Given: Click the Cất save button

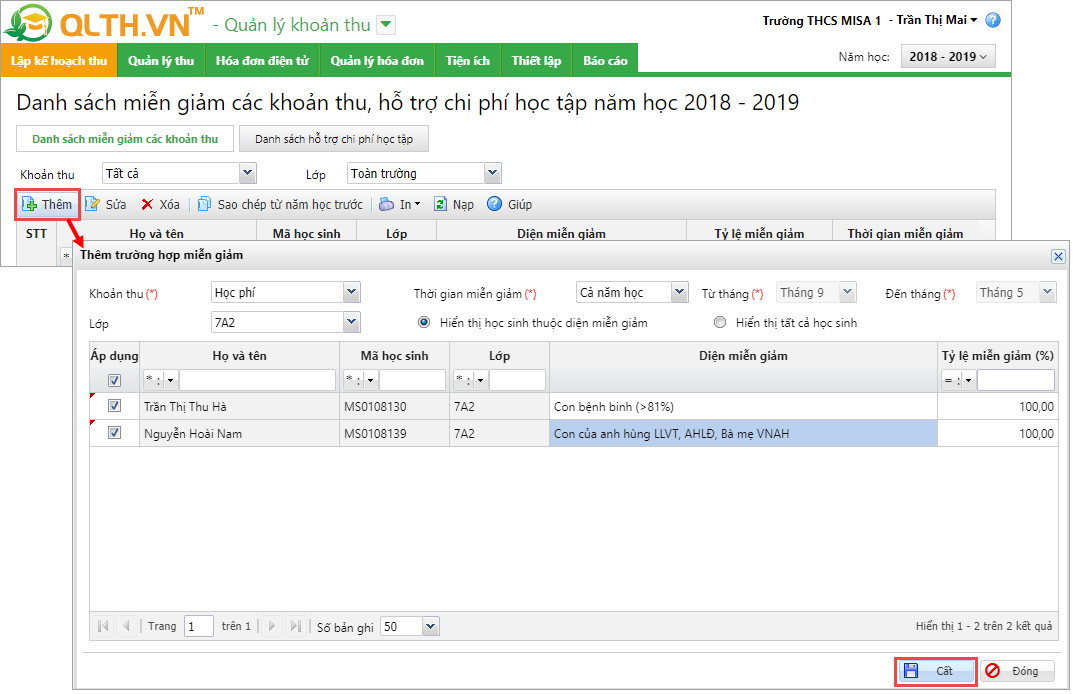Looking at the screenshot, I should 935,671.
